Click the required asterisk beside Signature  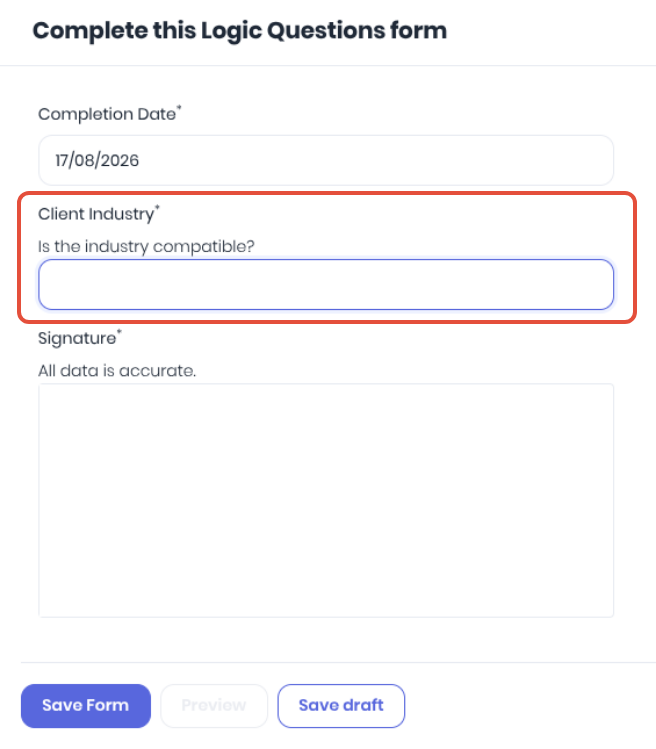point(119,332)
